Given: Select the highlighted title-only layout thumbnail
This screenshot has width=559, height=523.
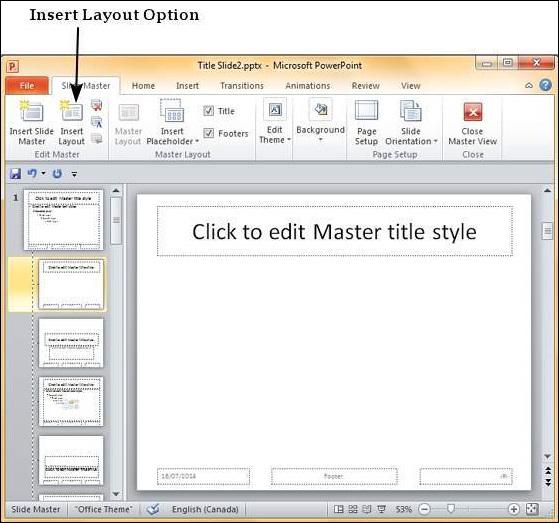Looking at the screenshot, I should (x=71, y=284).
